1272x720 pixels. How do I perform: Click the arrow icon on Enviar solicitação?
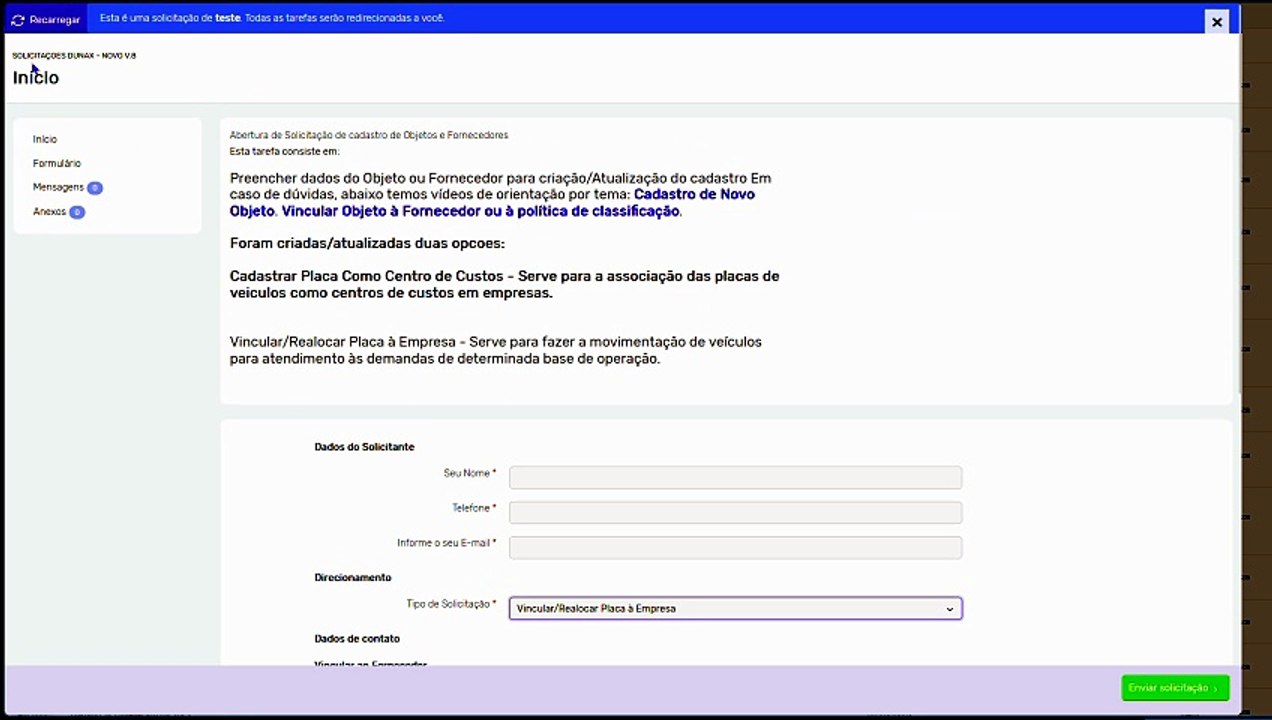pyautogui.click(x=1215, y=688)
